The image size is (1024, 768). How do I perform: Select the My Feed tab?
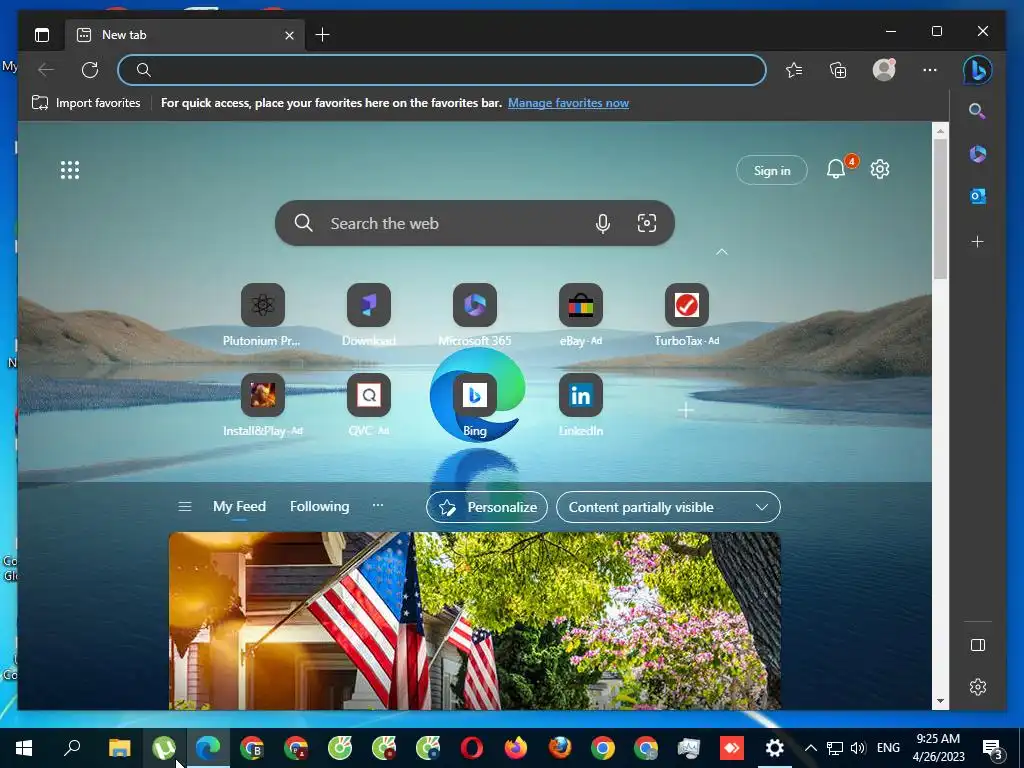point(239,507)
